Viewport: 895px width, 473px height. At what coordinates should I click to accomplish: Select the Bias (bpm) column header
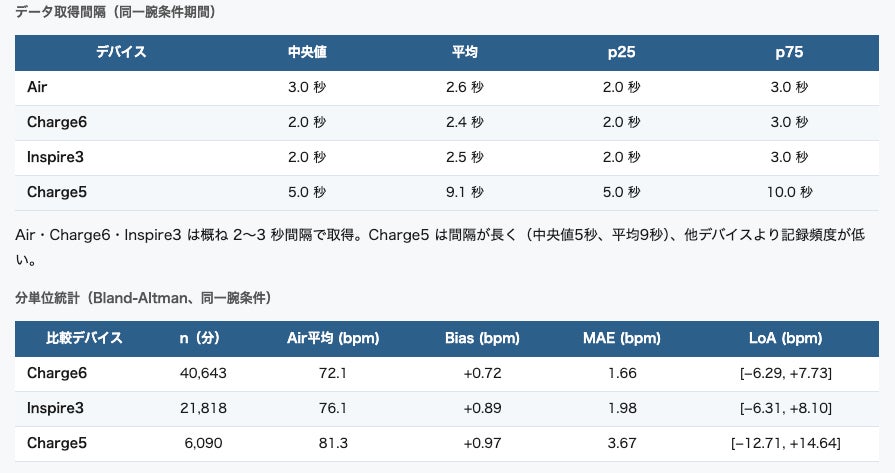pyautogui.click(x=482, y=338)
